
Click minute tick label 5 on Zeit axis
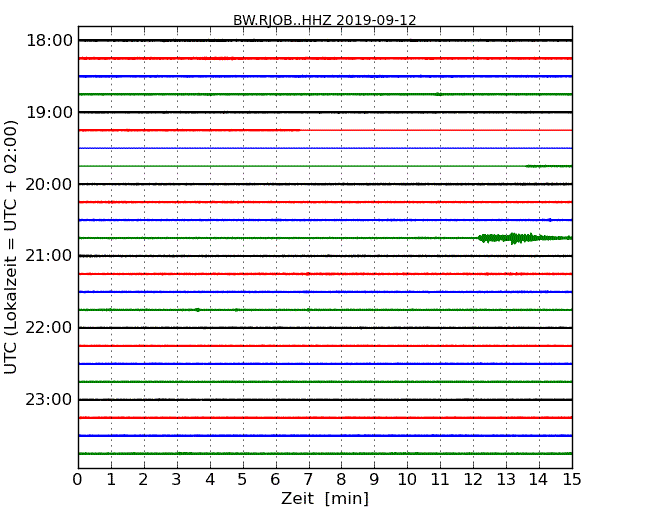click(242, 479)
